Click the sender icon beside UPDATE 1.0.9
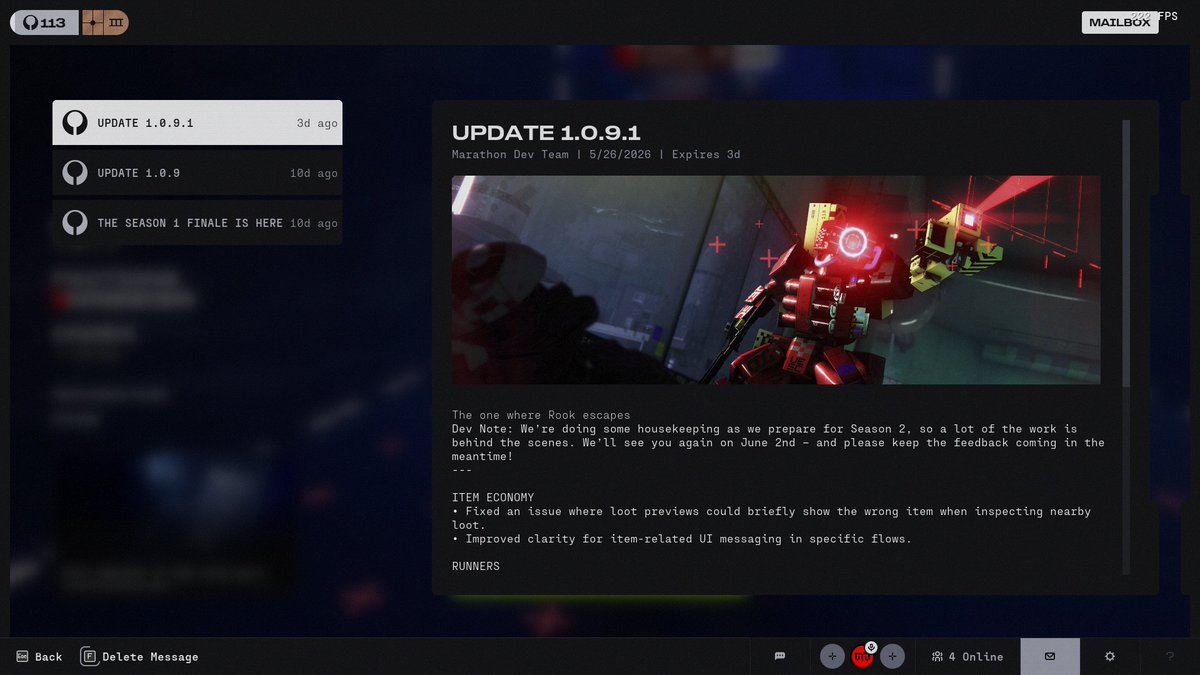Image resolution: width=1200 pixels, height=675 pixels. click(75, 173)
